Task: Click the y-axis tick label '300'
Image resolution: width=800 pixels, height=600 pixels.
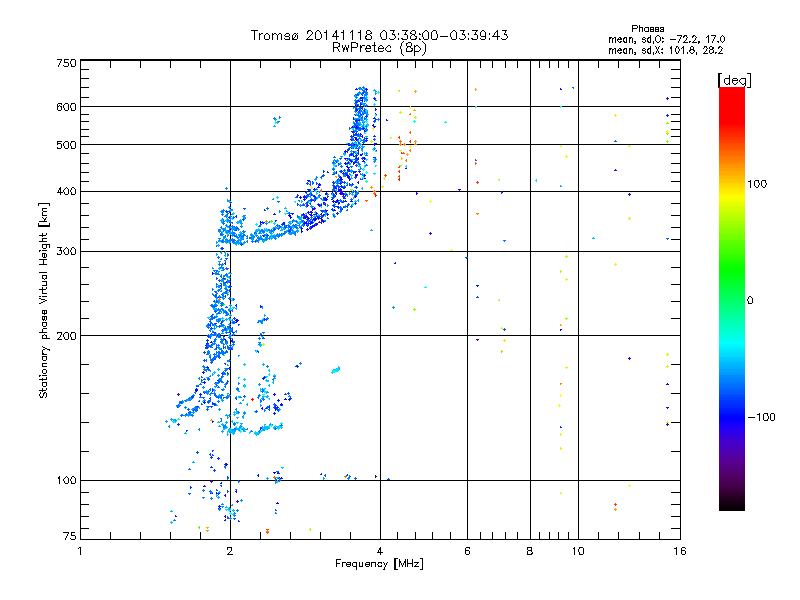Action: coord(66,252)
